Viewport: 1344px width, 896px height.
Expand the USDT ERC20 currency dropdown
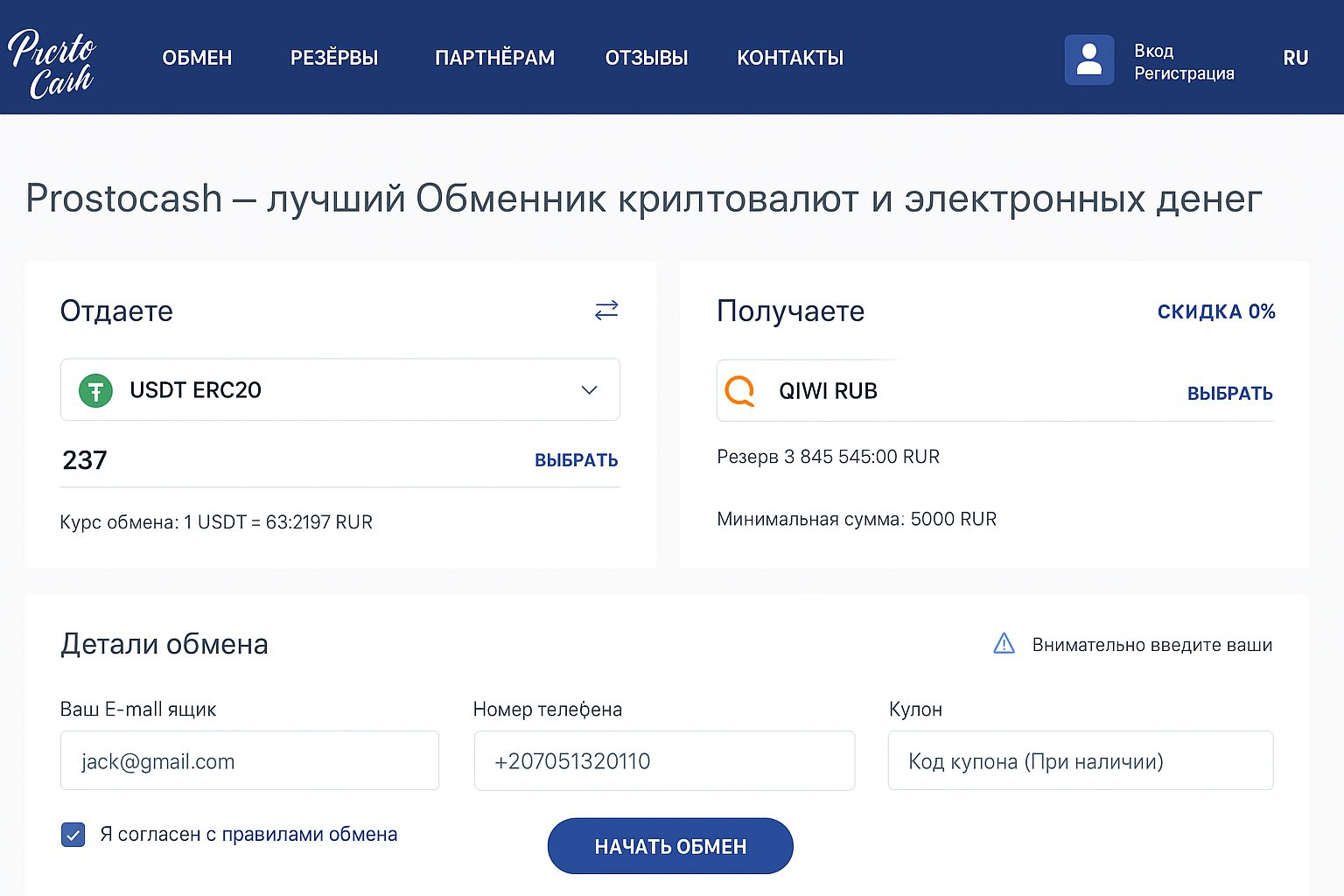click(x=589, y=390)
